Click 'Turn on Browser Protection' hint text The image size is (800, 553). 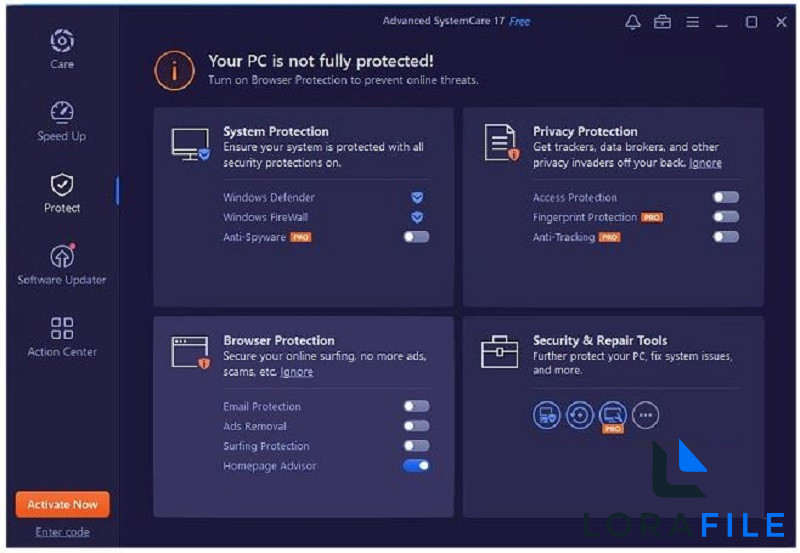click(343, 80)
